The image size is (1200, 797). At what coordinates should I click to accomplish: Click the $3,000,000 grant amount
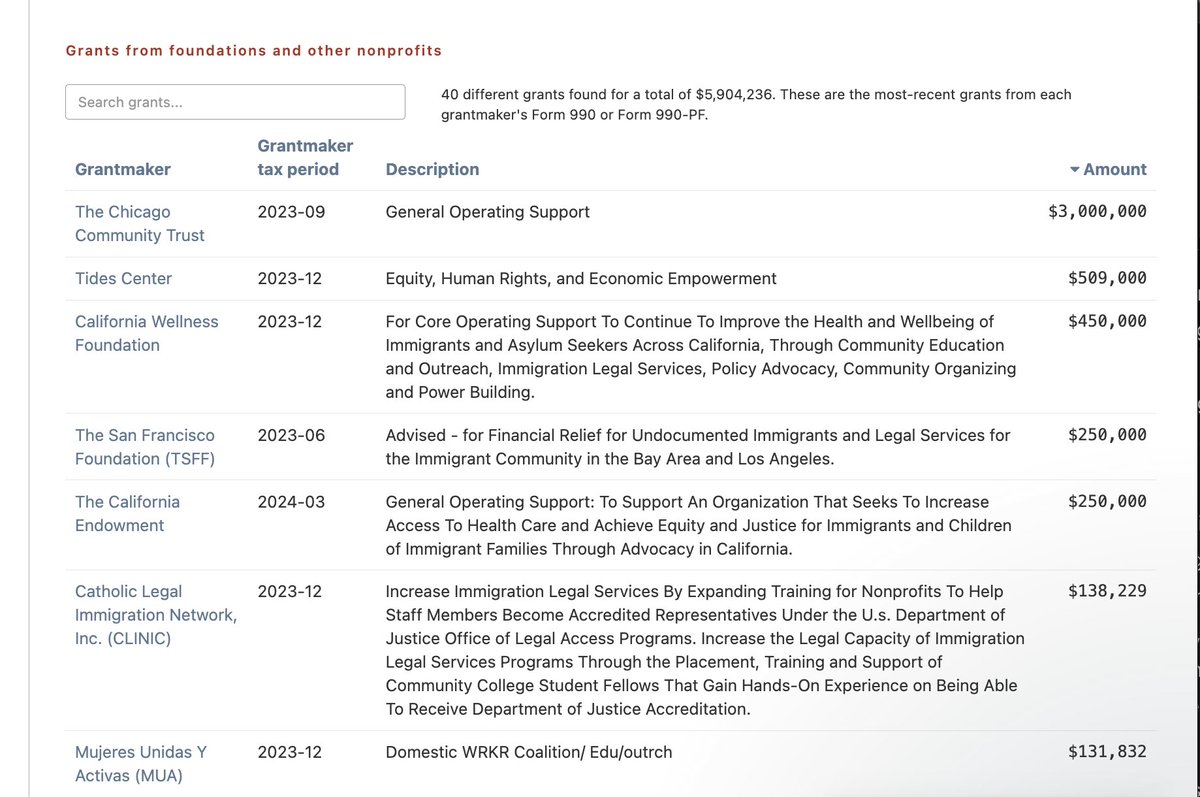tap(1097, 212)
